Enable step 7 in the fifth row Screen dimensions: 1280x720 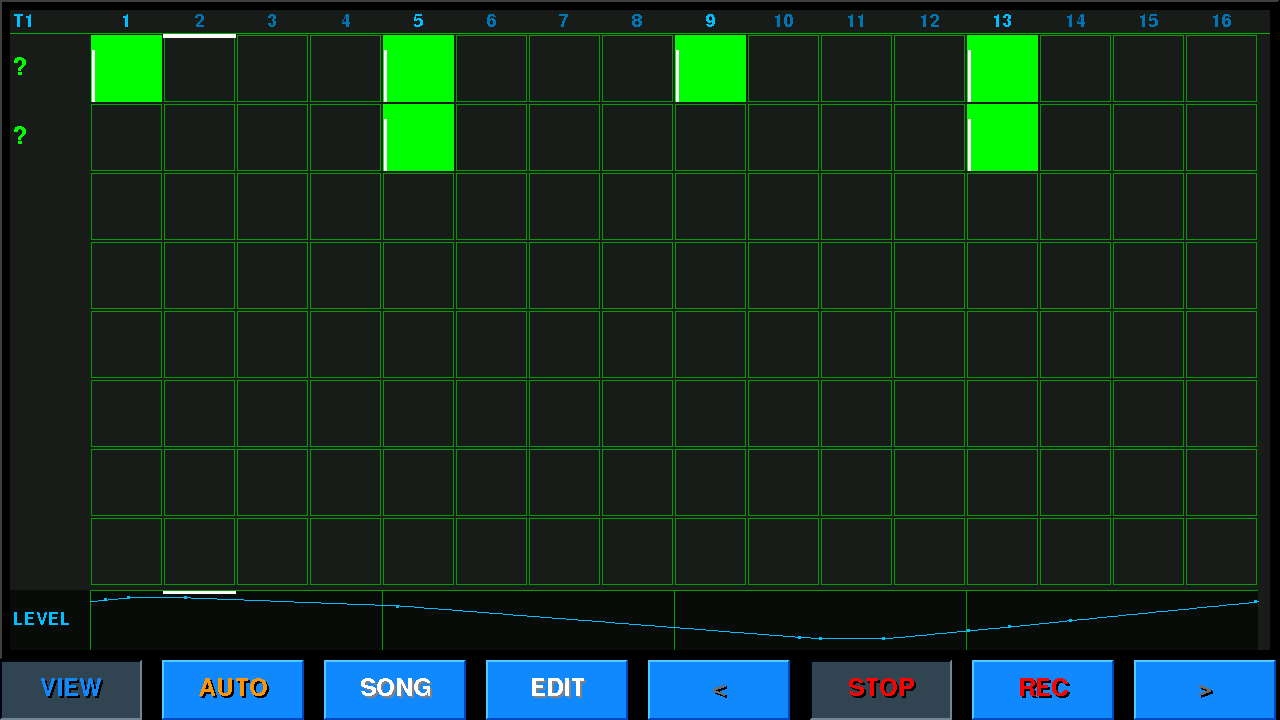coord(564,344)
